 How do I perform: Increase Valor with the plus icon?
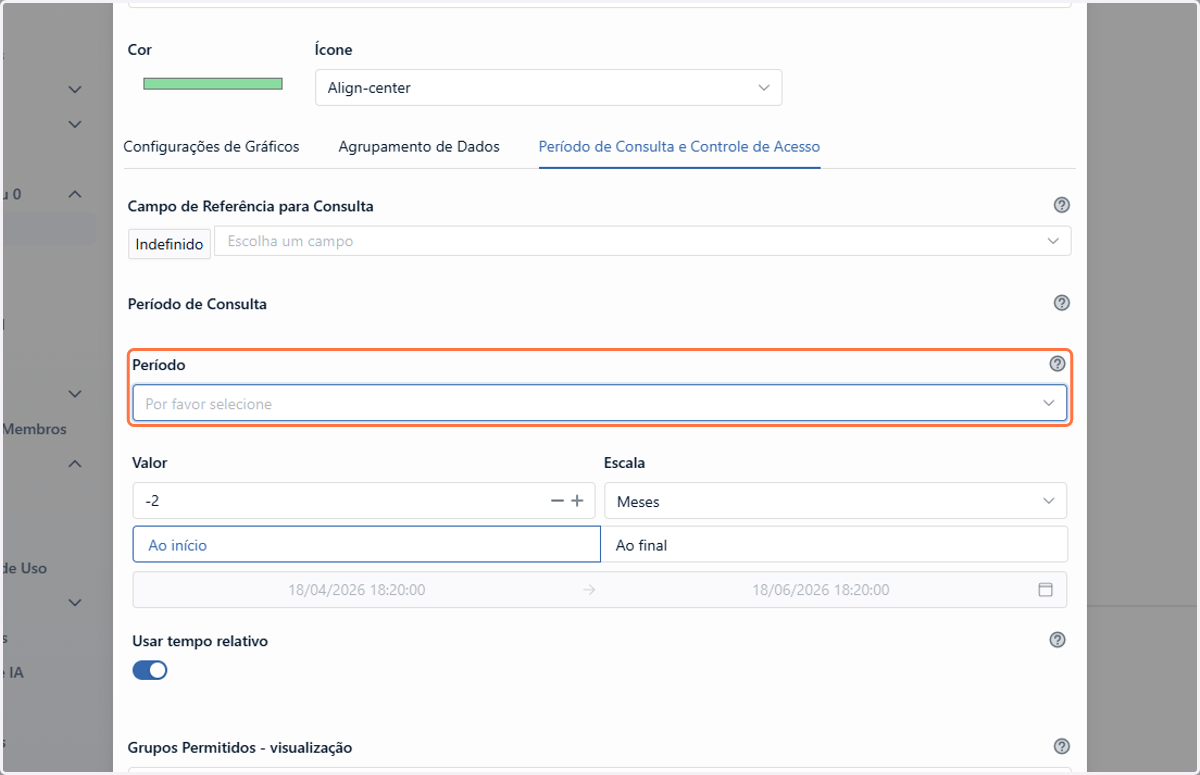click(577, 501)
